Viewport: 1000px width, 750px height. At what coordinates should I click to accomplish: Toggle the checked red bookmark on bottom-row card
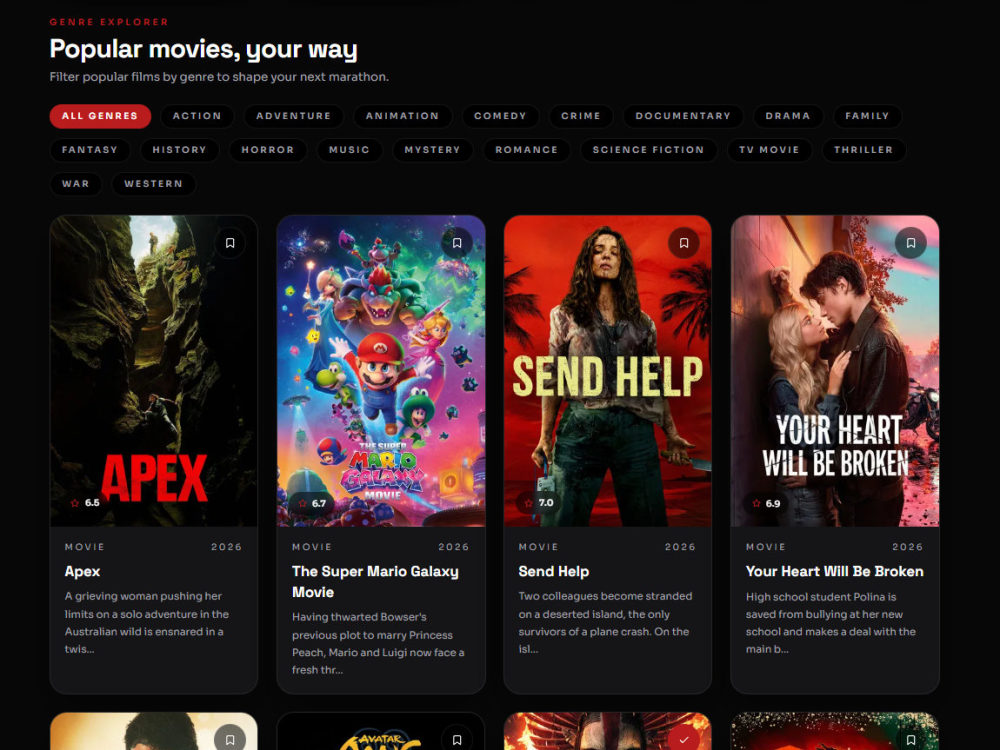click(684, 740)
